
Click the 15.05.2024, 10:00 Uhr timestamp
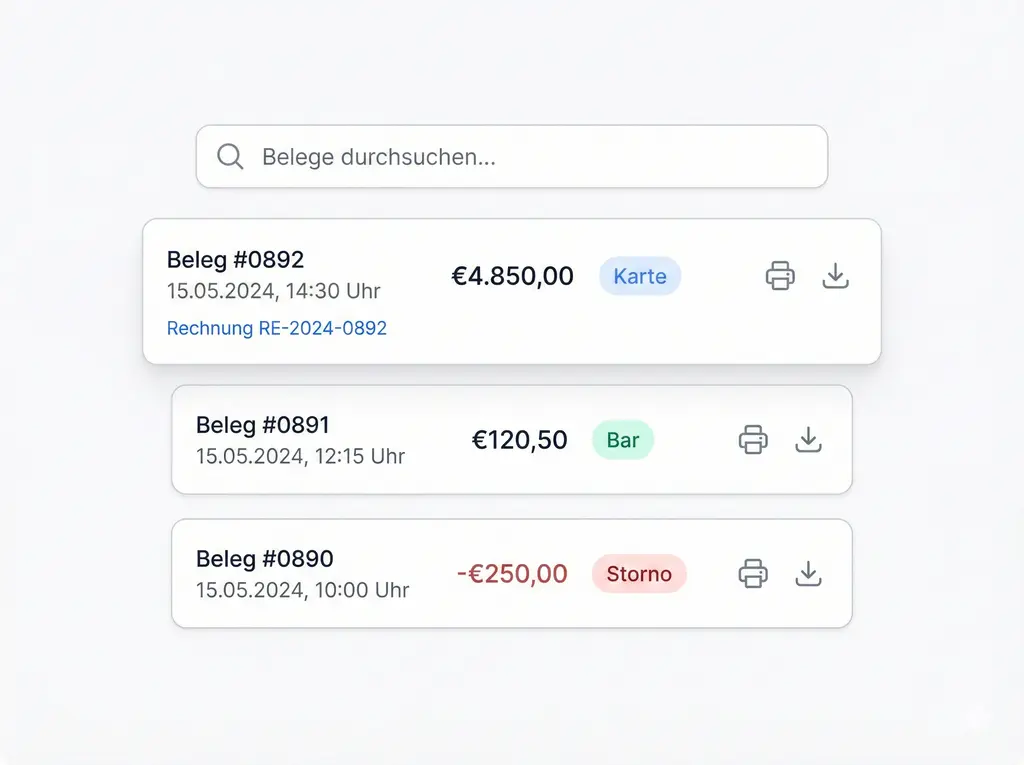tap(302, 590)
